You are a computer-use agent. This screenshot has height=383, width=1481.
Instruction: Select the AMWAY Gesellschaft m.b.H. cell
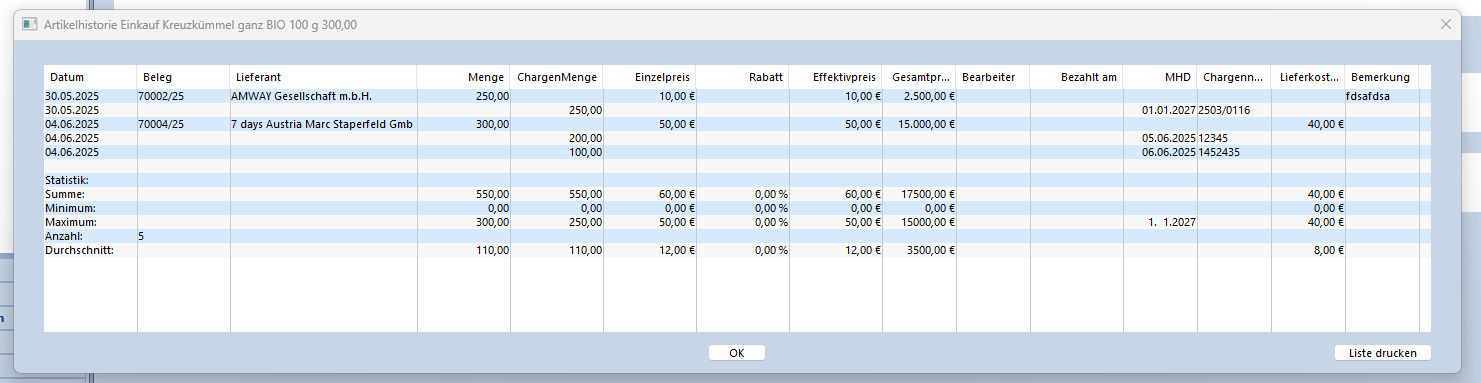pos(324,96)
